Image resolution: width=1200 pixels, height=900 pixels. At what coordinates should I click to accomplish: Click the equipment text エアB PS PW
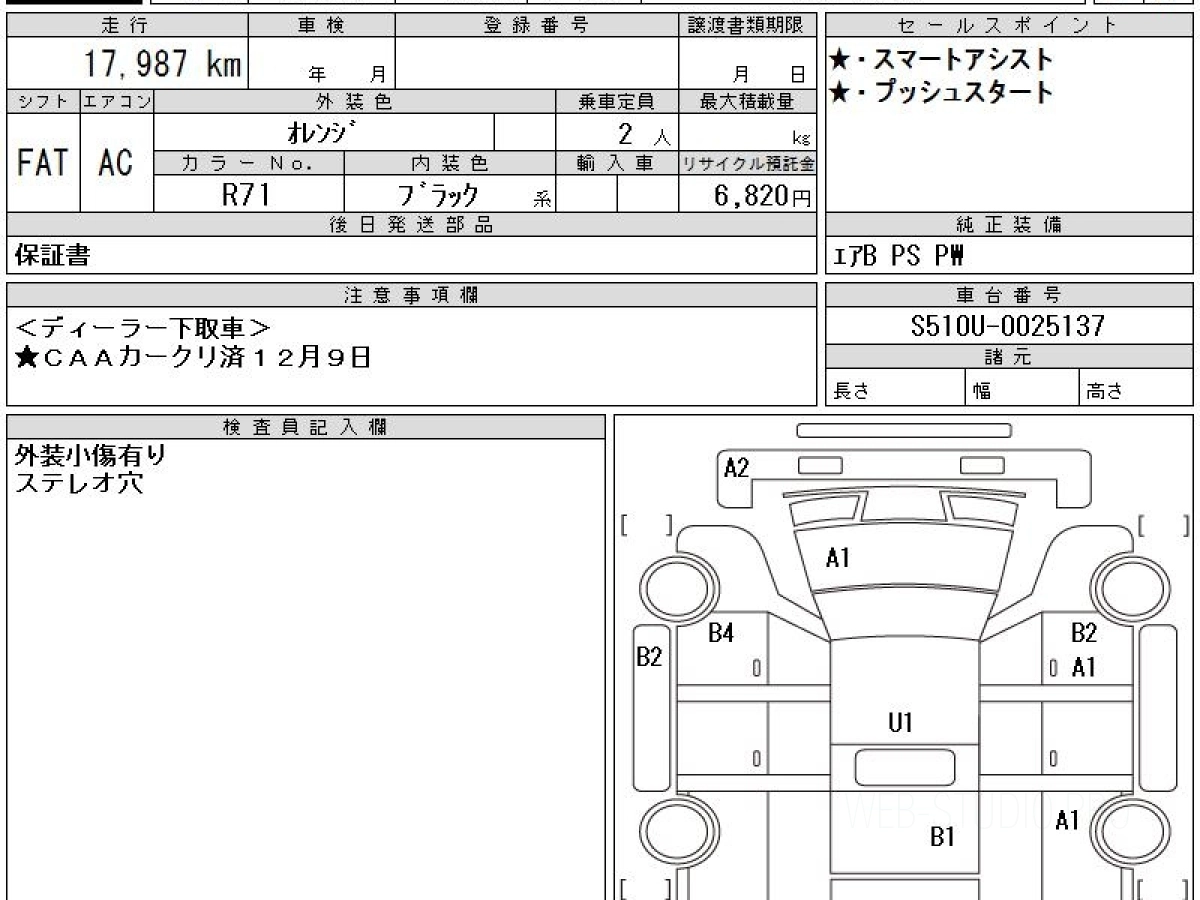tap(899, 257)
